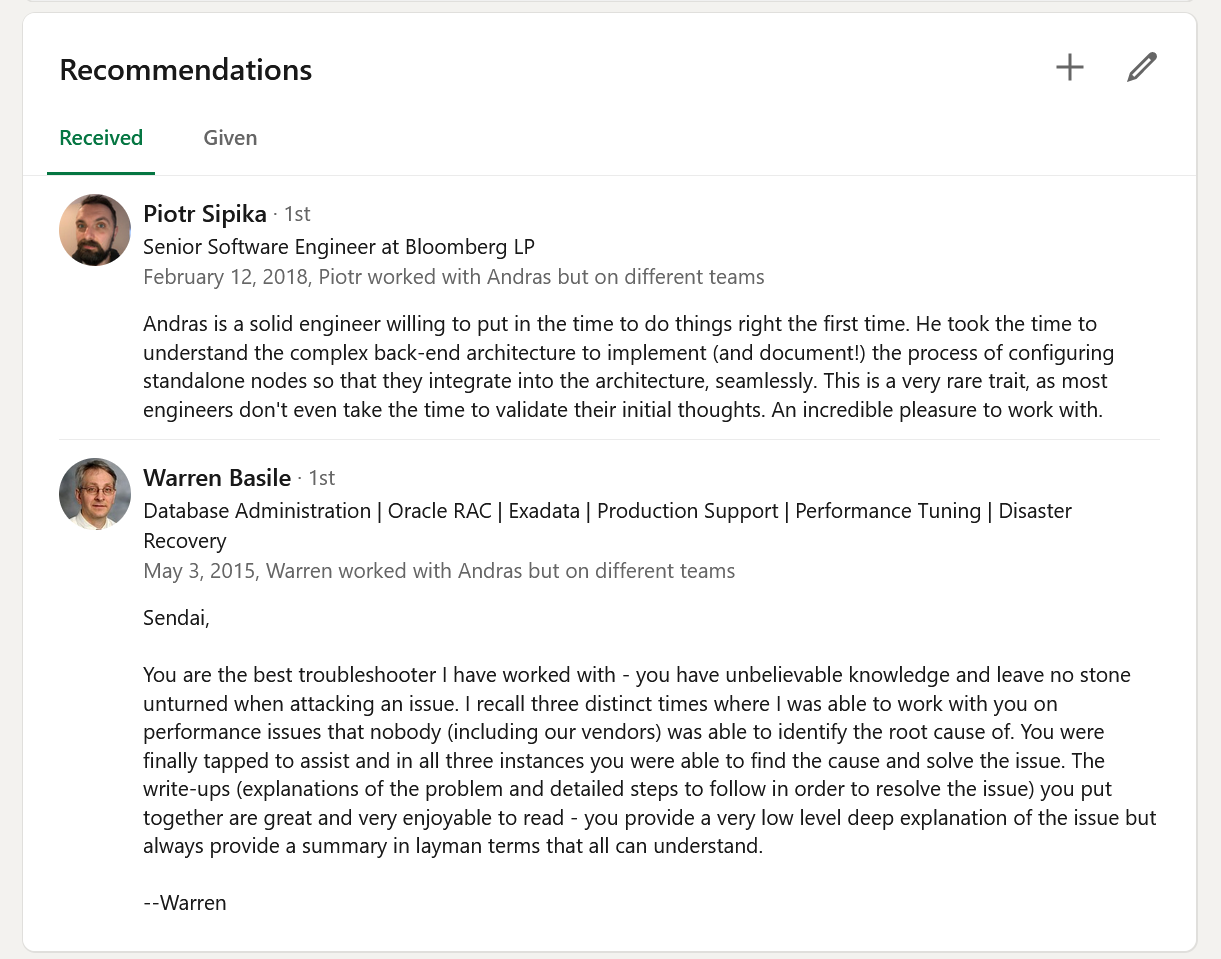Open Warren Basile's profile name link
Image resolution: width=1221 pixels, height=959 pixels.
(217, 478)
